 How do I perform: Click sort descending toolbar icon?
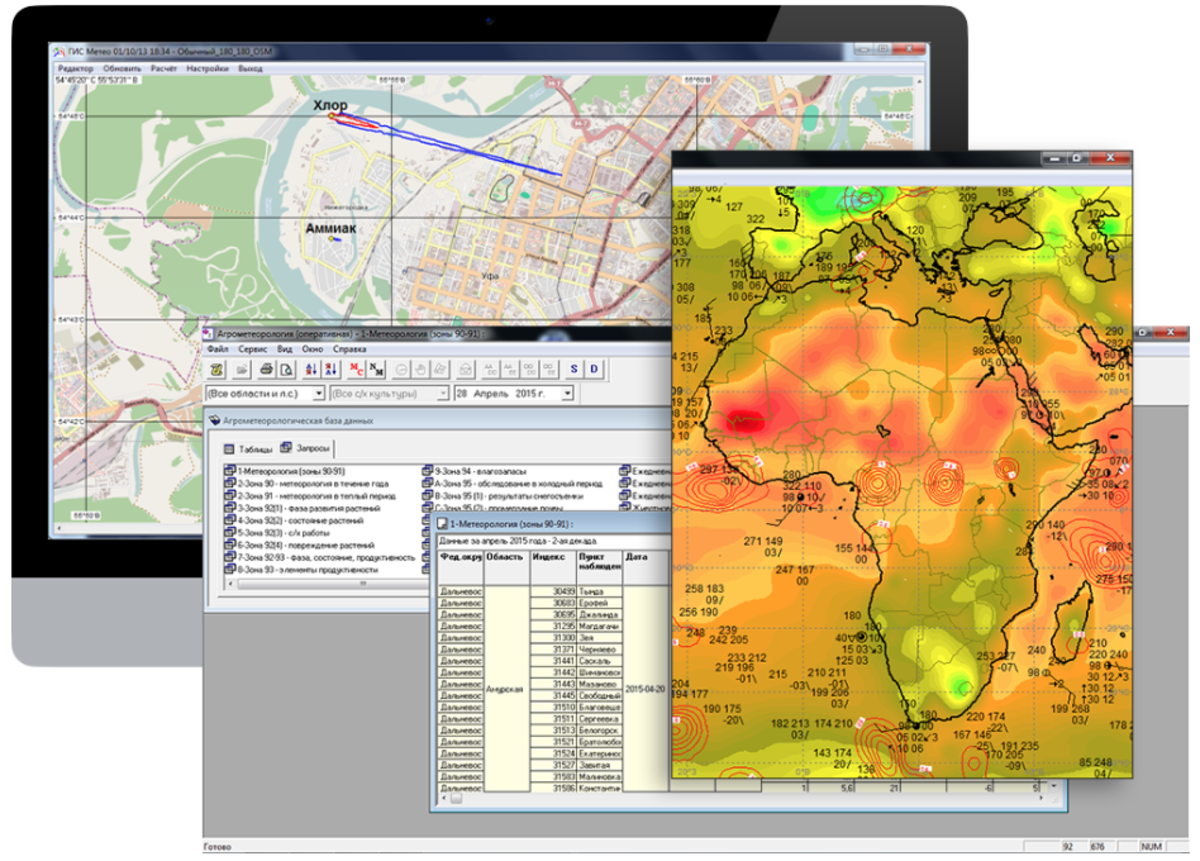coord(330,370)
